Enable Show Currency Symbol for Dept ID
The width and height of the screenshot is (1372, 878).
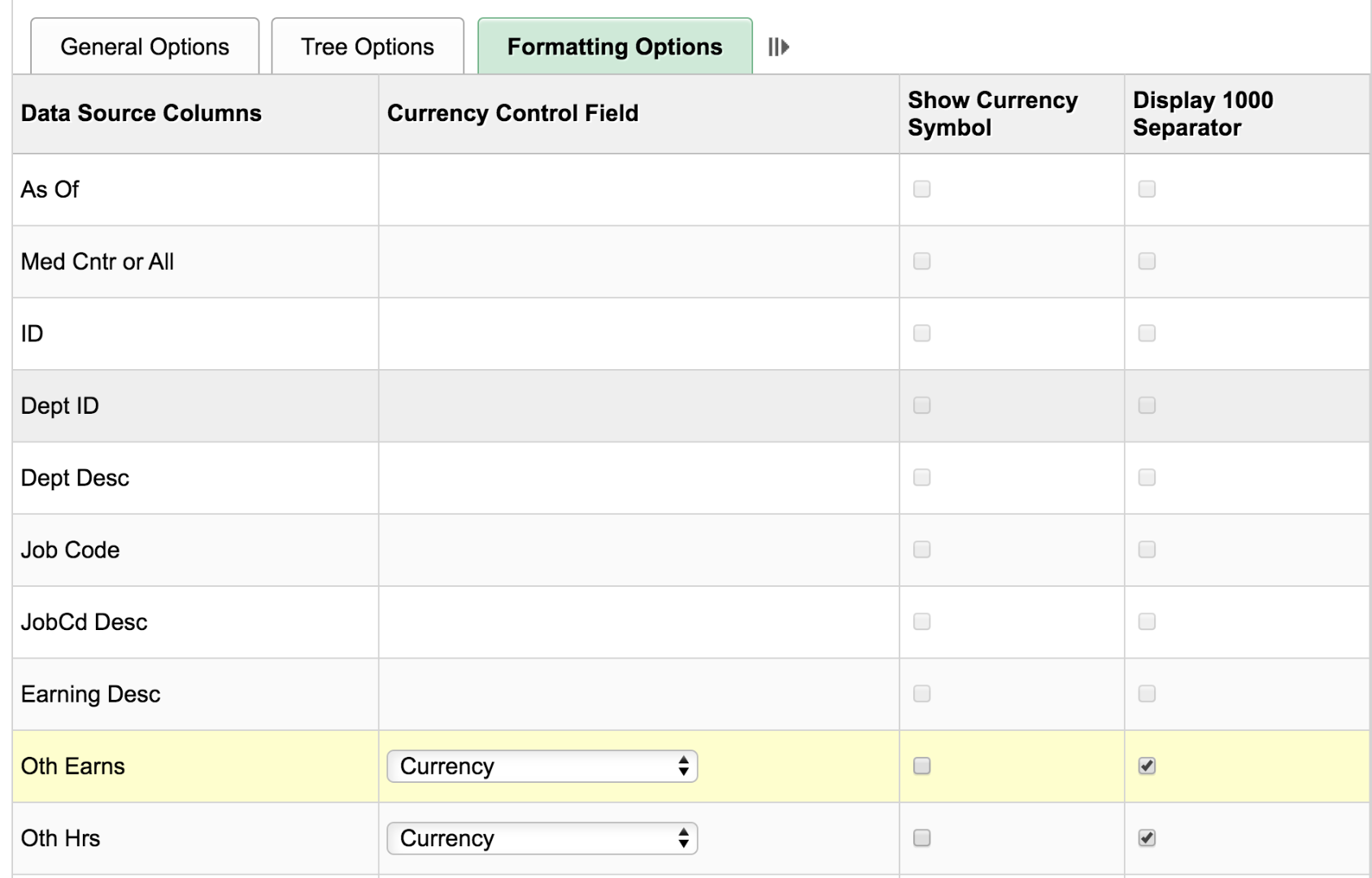coord(921,405)
